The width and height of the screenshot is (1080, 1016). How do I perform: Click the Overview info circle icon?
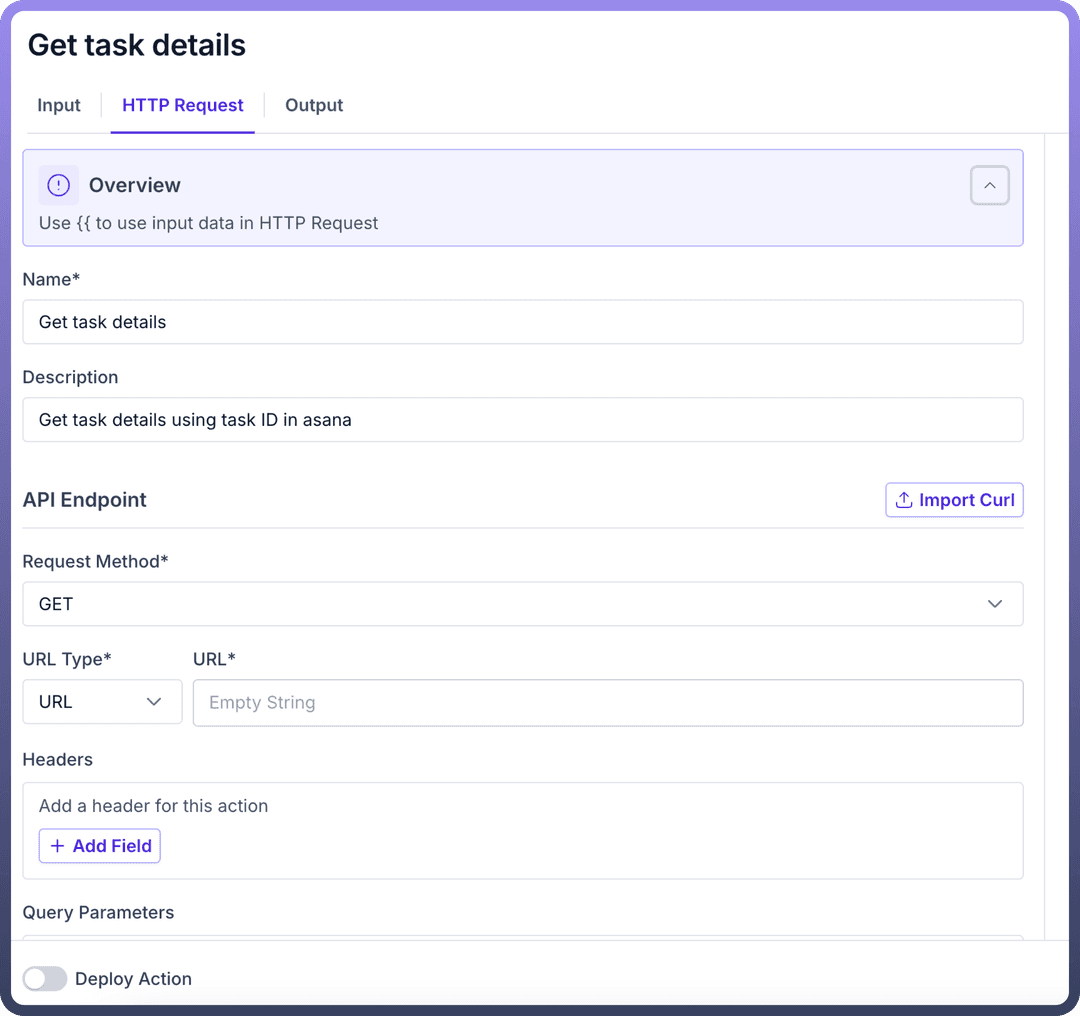tap(59, 185)
